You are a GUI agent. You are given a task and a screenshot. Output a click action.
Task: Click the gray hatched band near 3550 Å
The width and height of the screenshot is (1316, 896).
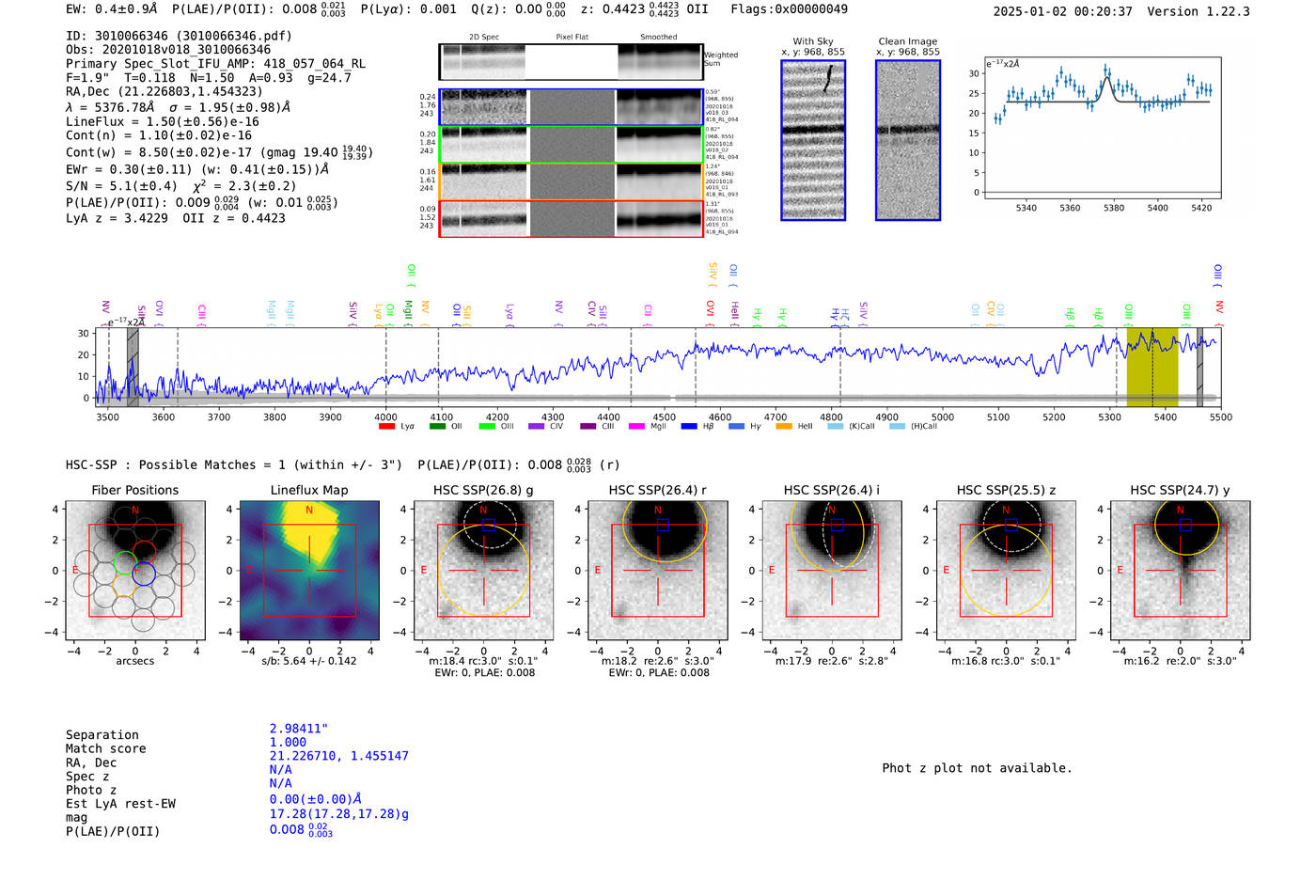[x=133, y=367]
